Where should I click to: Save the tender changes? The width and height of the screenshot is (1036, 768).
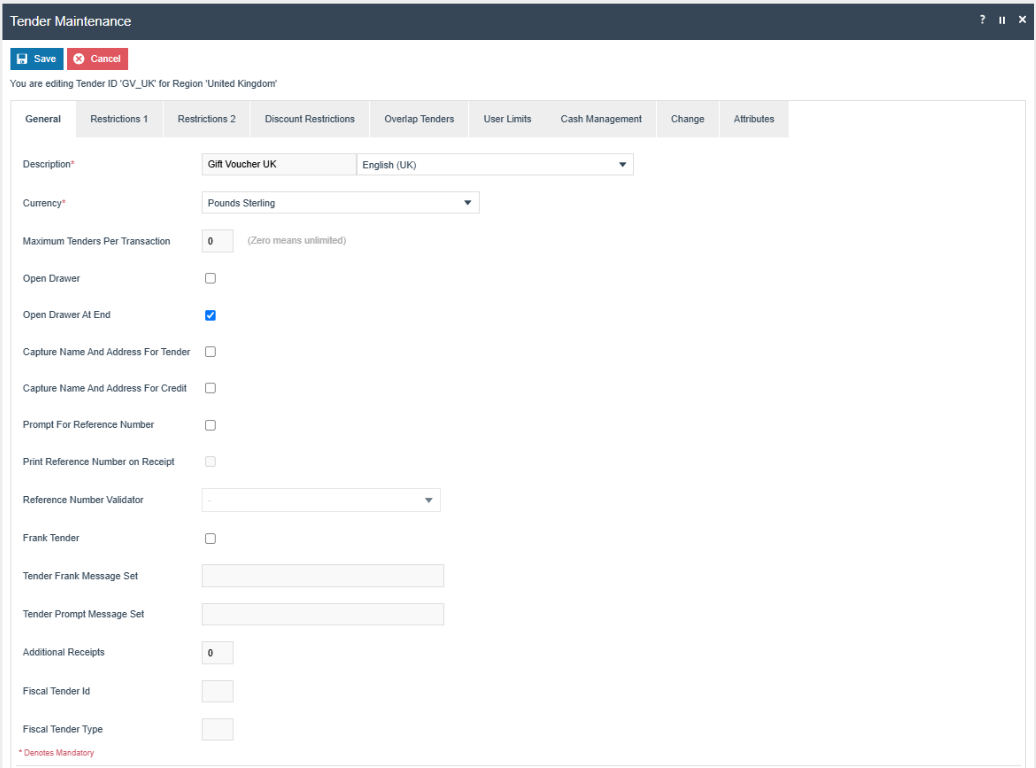click(37, 59)
